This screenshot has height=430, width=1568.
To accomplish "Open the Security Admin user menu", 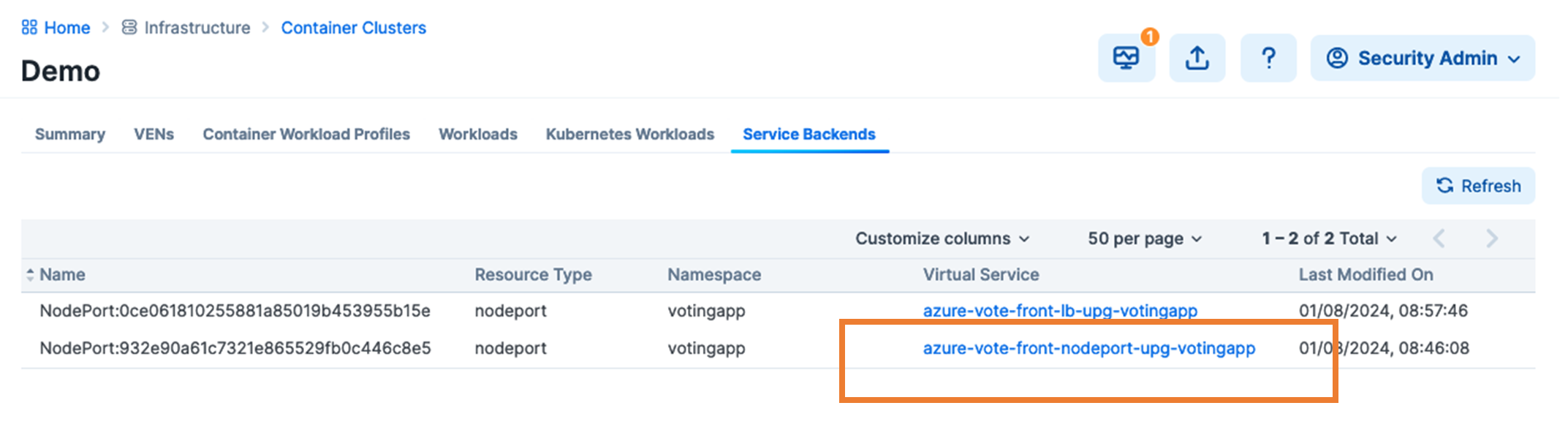I will (1423, 58).
